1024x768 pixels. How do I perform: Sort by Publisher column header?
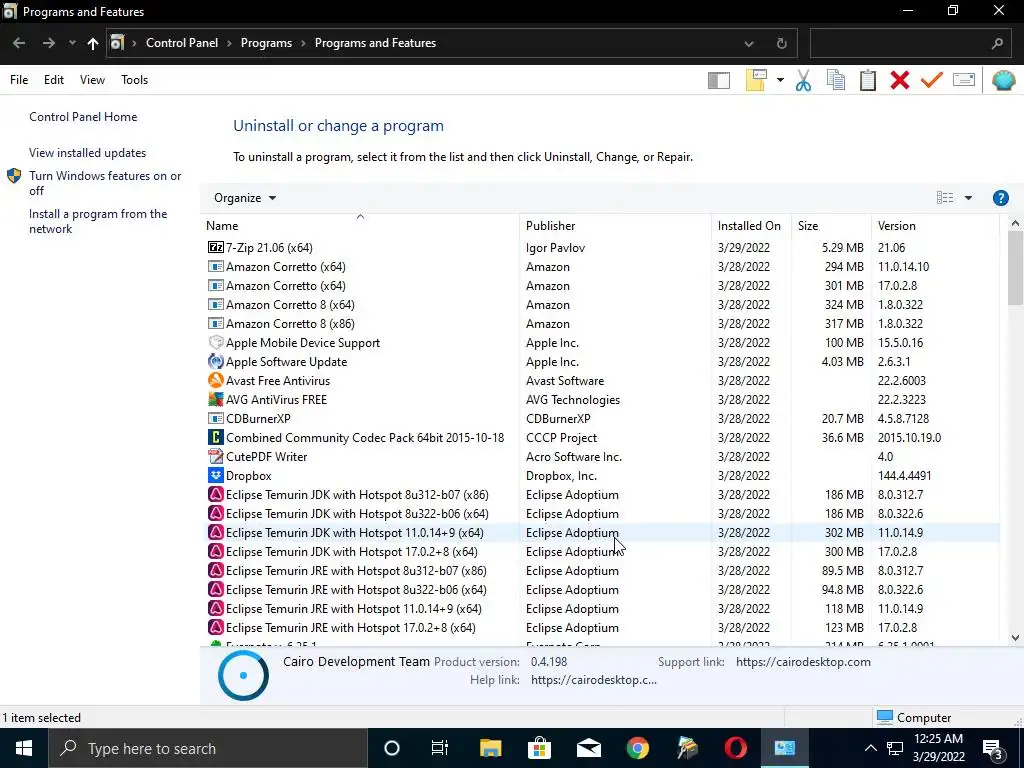pos(615,226)
